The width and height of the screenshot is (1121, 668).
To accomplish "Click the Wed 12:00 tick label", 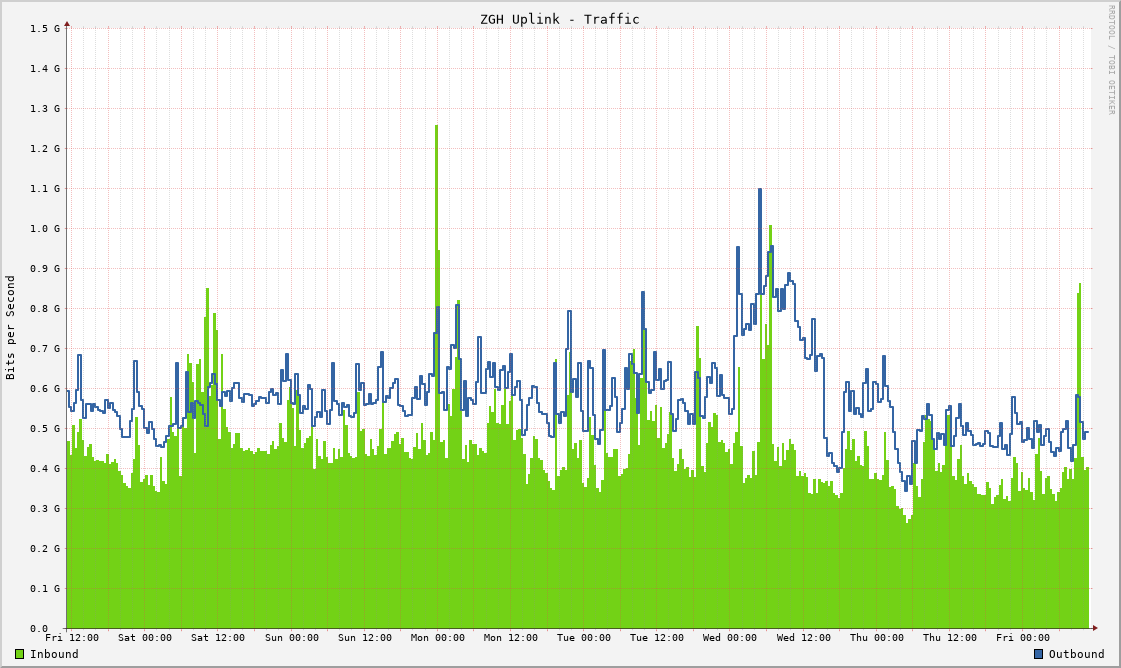I will coord(805,637).
